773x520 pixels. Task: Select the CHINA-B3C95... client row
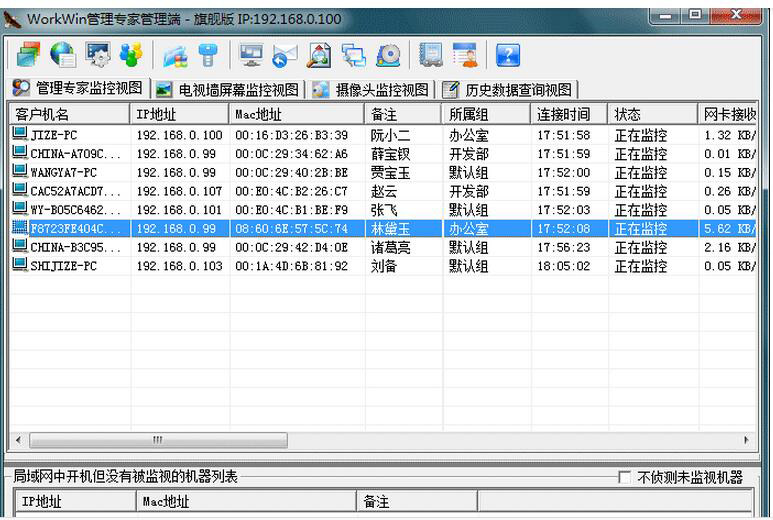point(384,247)
